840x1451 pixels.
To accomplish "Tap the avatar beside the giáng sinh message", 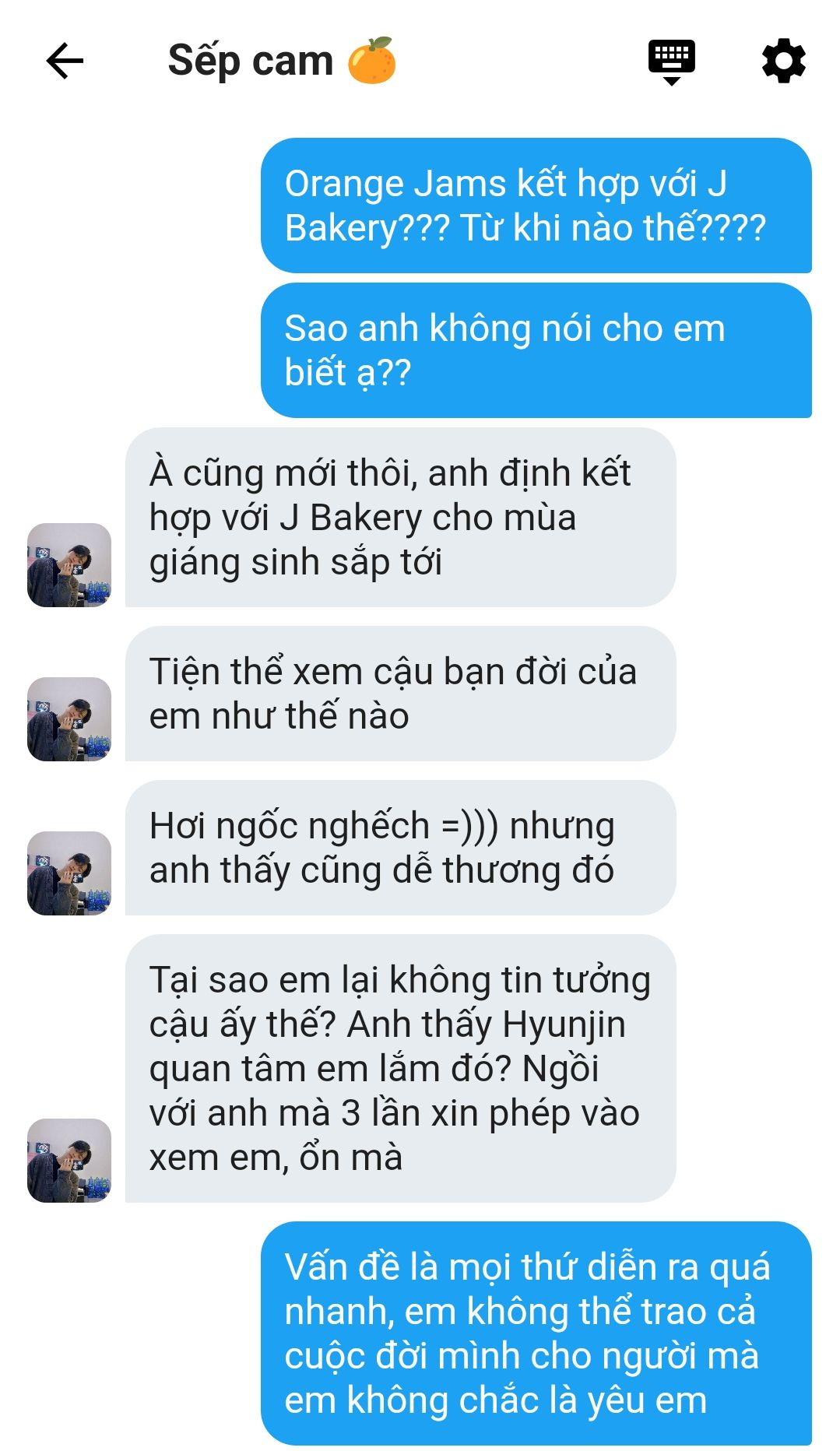I will (x=69, y=565).
